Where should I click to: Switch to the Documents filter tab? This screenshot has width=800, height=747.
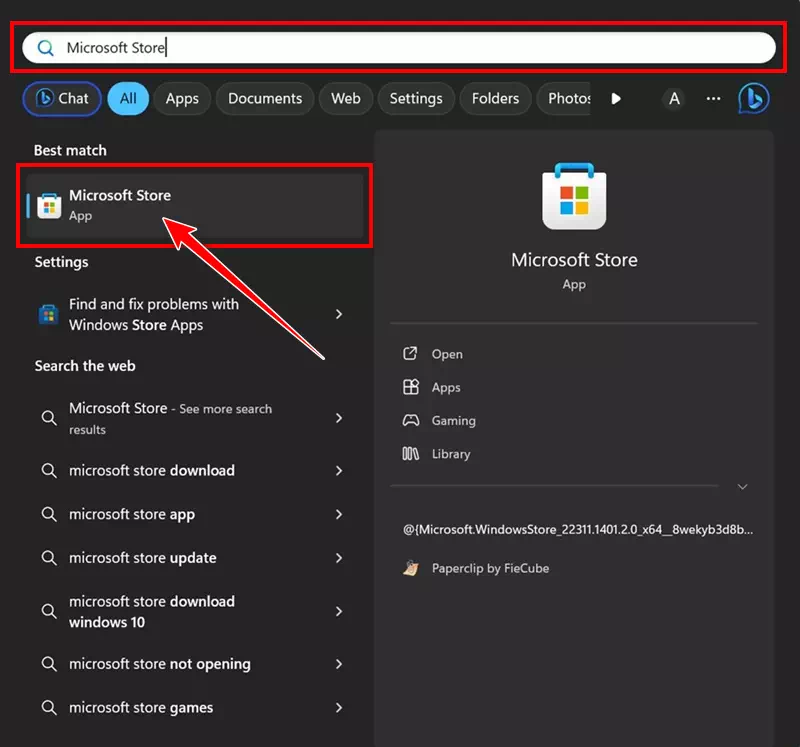point(265,98)
